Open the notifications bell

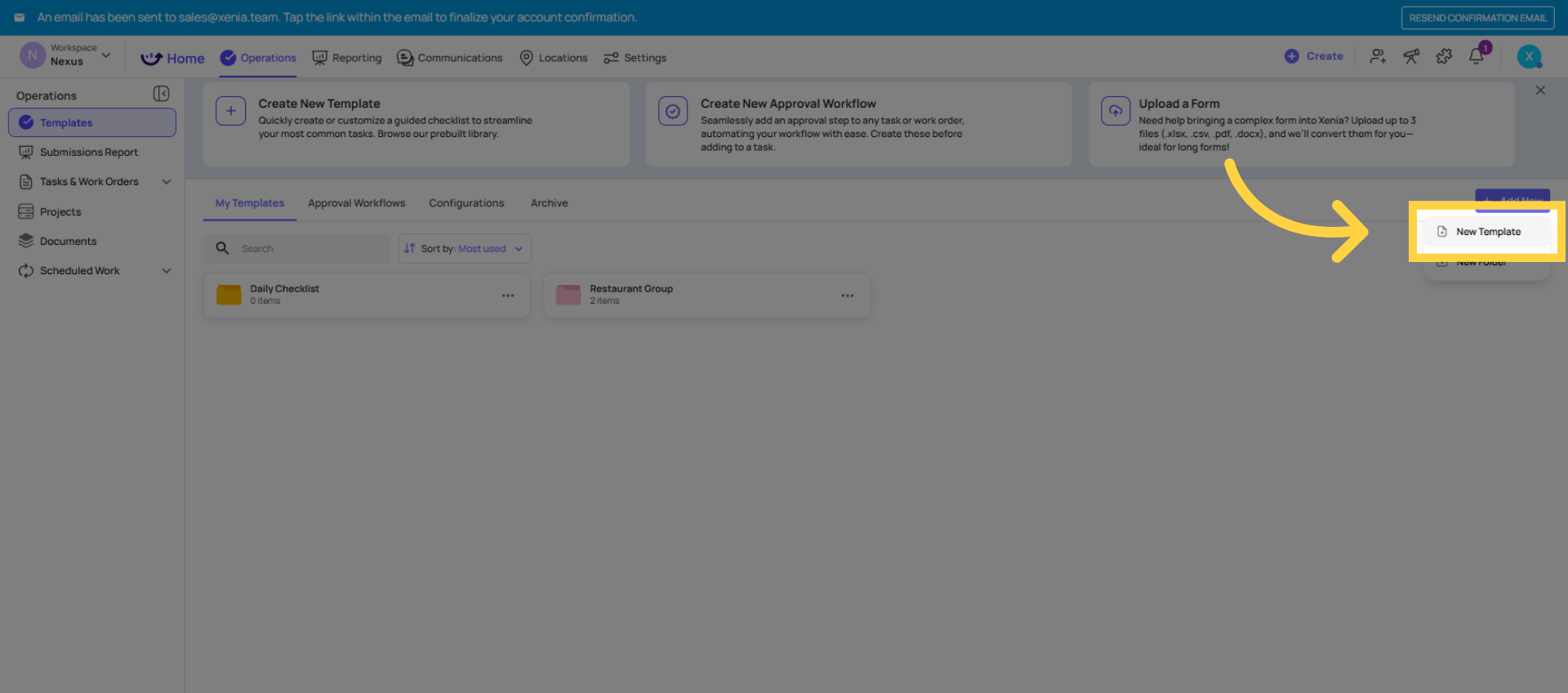point(1477,56)
